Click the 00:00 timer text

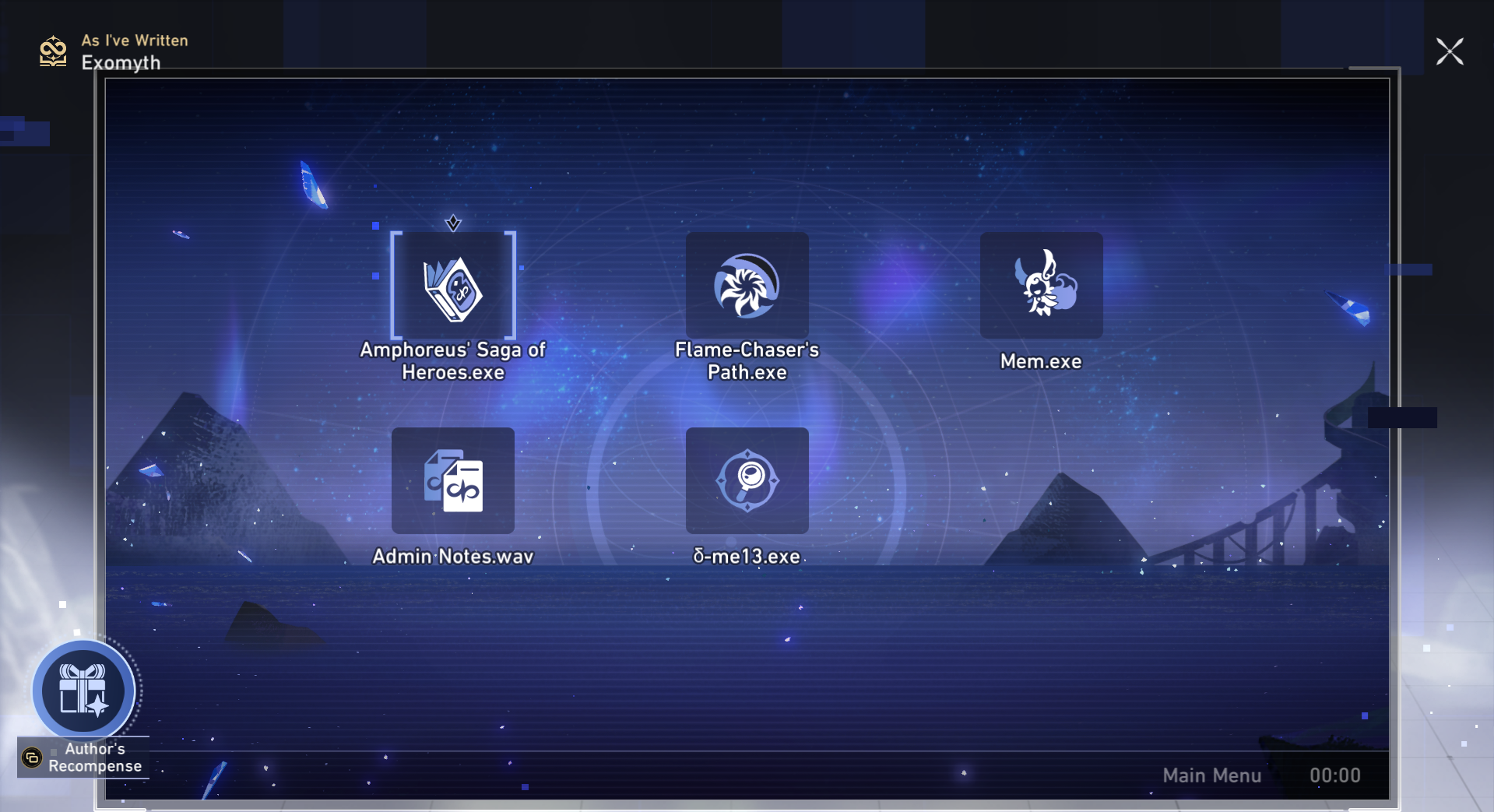click(x=1335, y=775)
